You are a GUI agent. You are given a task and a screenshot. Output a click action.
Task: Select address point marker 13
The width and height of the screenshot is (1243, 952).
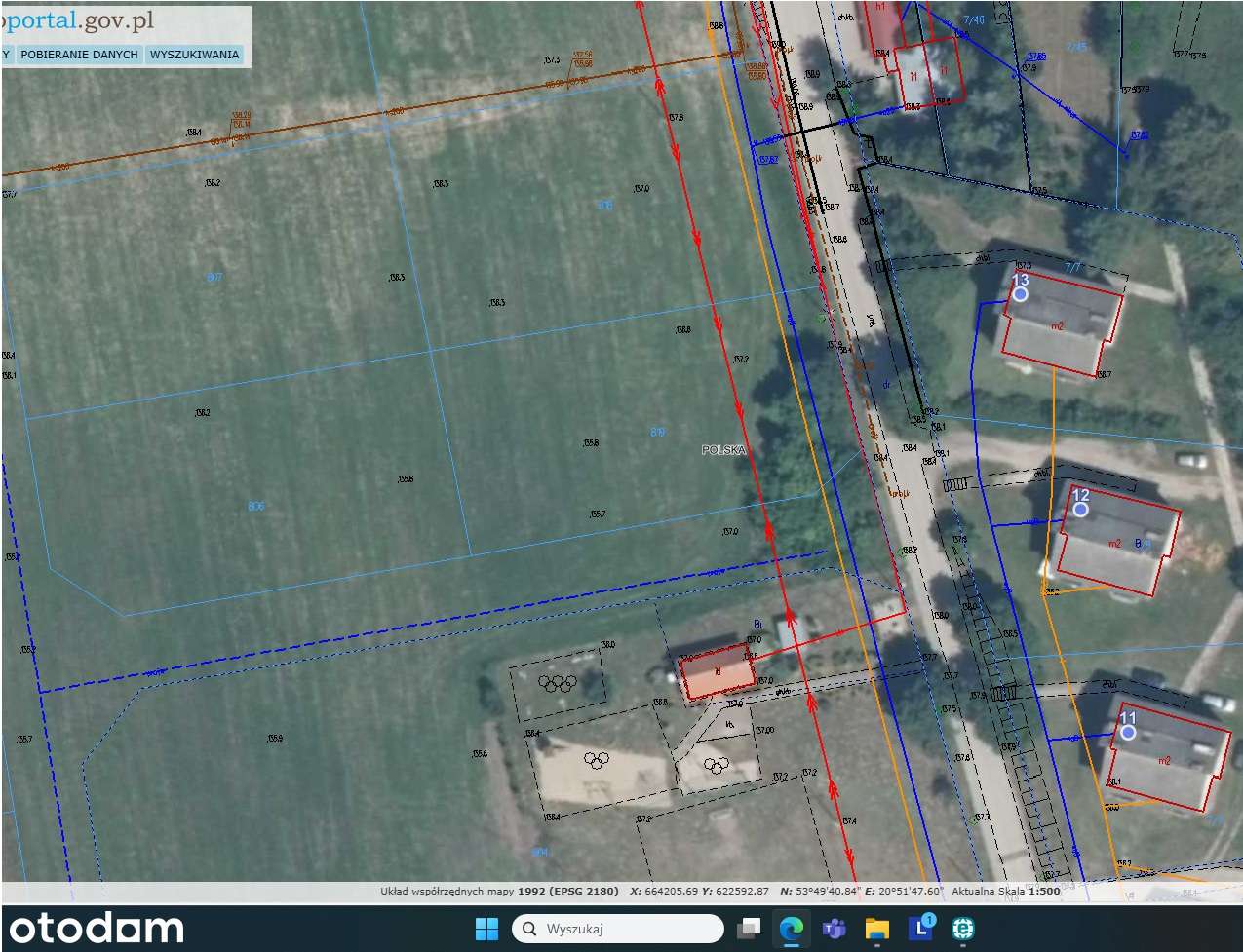click(1021, 292)
